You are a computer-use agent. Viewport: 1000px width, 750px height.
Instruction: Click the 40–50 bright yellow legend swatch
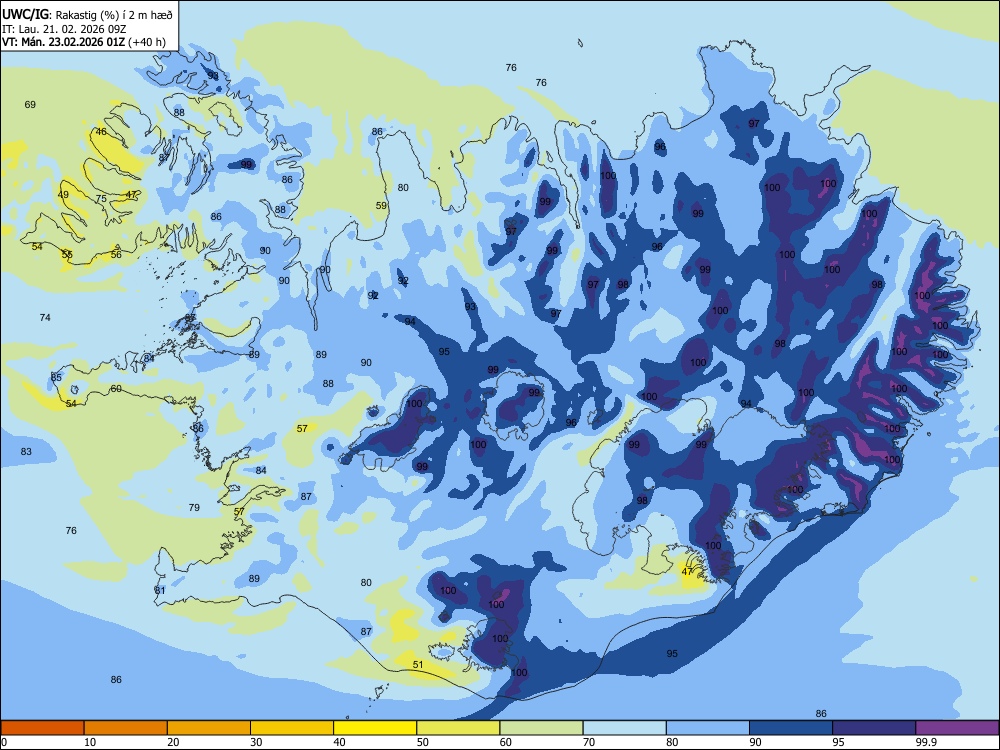point(375,728)
